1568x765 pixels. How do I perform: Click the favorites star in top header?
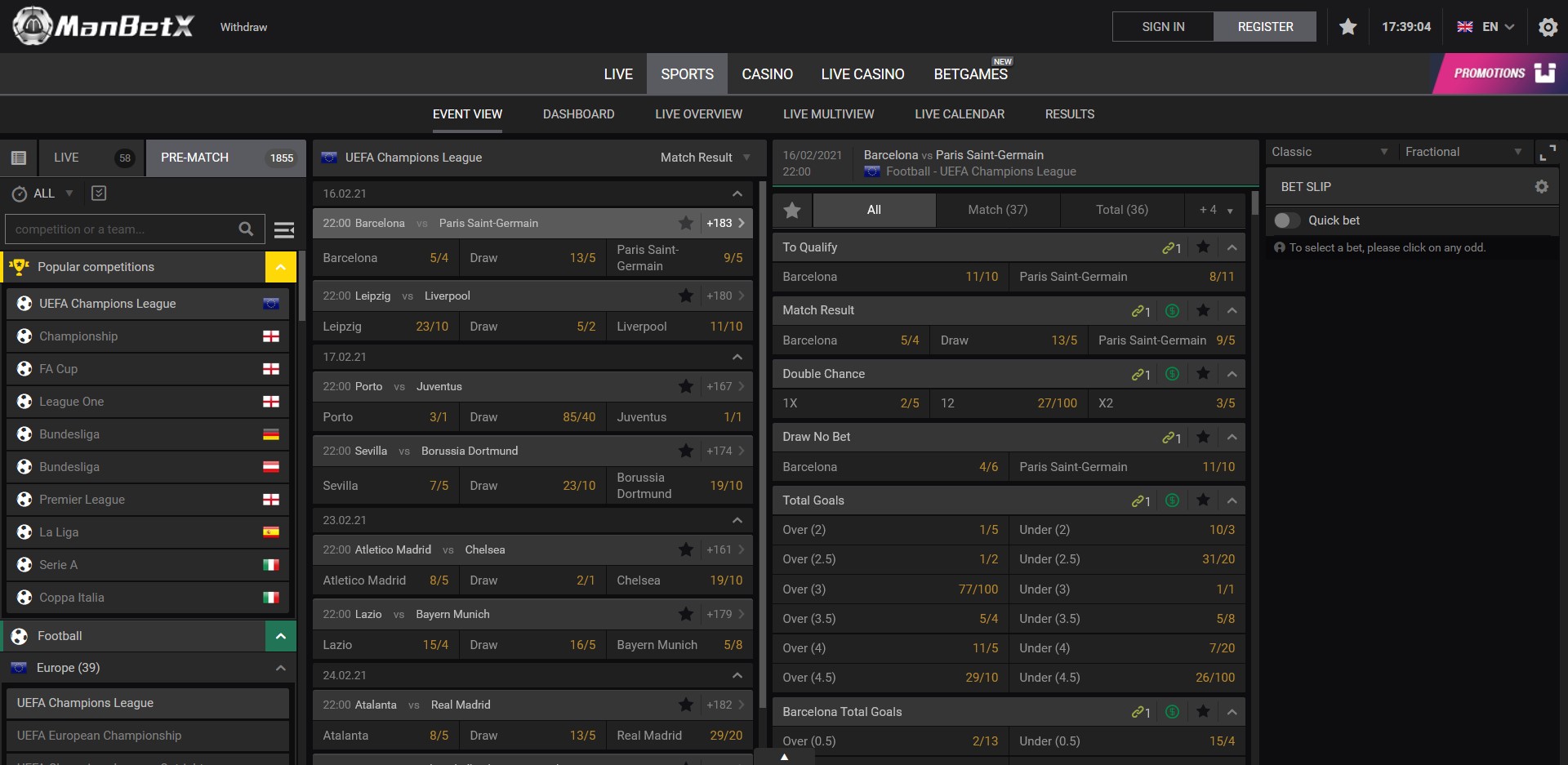pos(1347,27)
